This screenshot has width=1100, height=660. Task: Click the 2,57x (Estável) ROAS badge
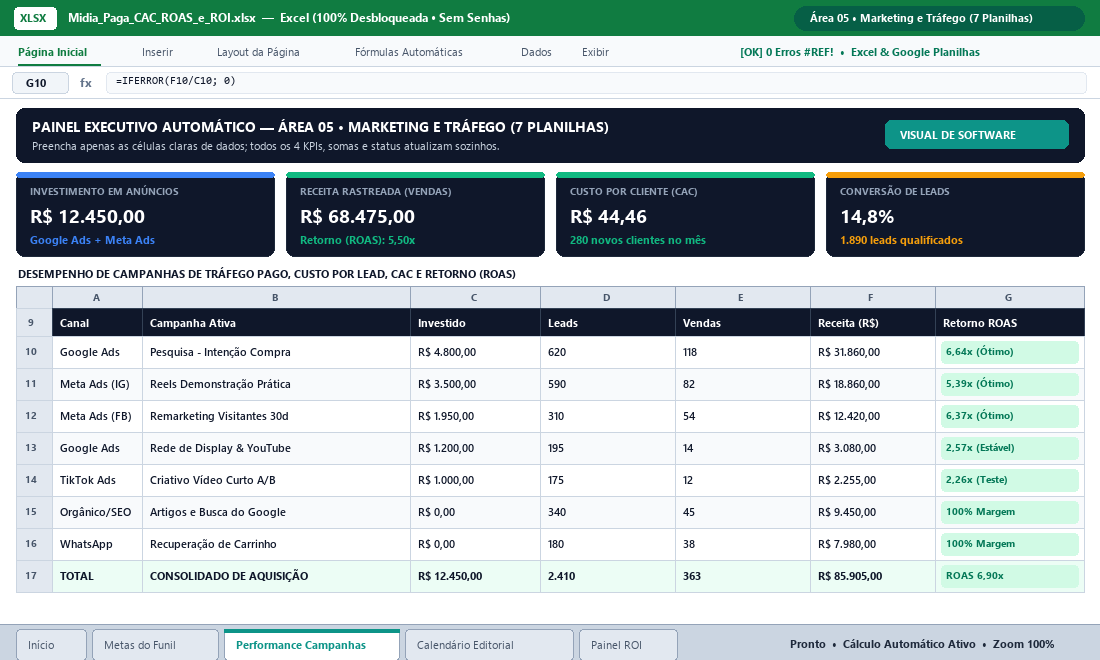pyautogui.click(x=1010, y=448)
